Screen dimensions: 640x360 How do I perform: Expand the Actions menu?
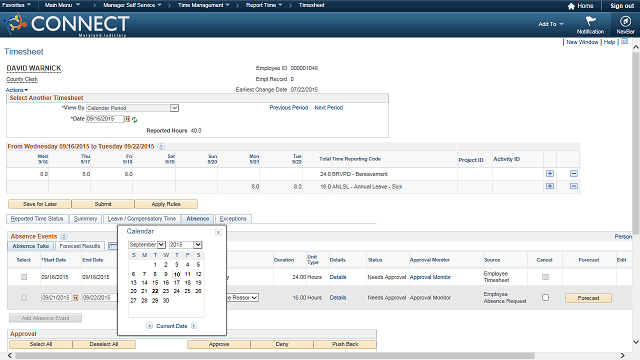pos(17,90)
